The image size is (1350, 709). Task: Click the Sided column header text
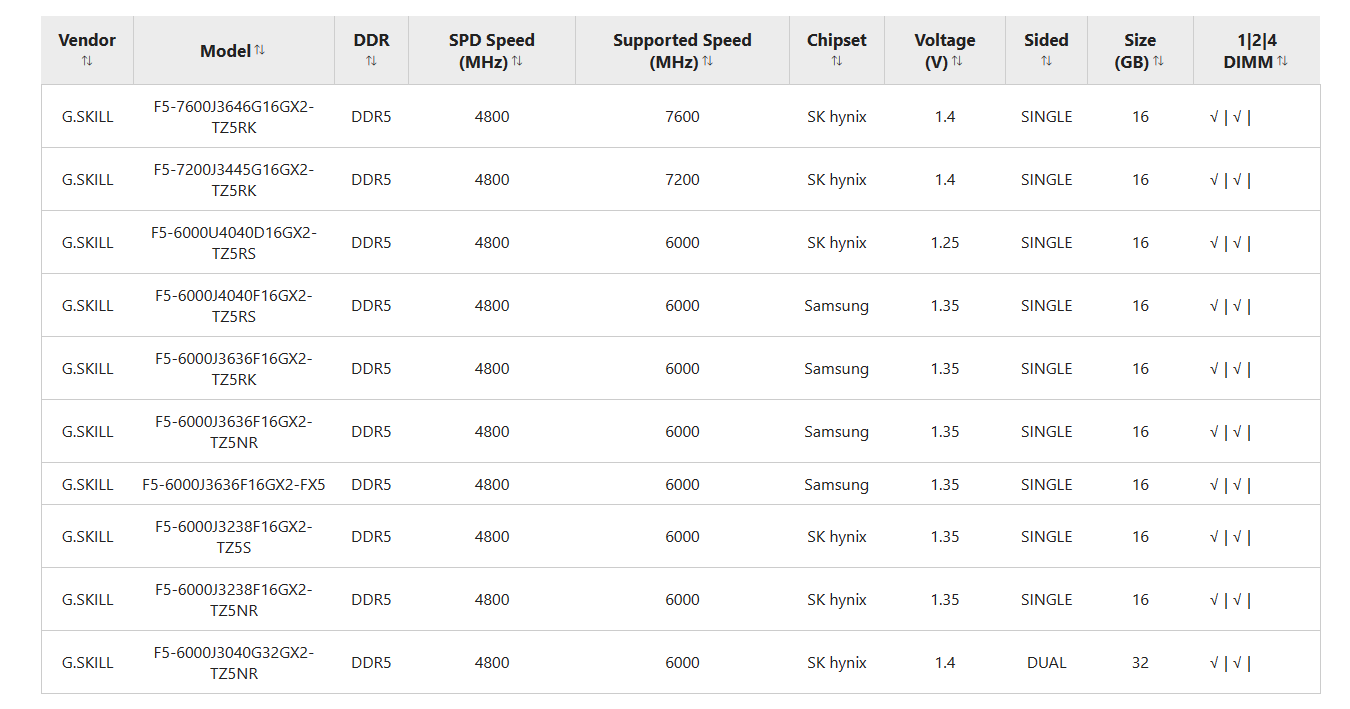tap(1046, 40)
